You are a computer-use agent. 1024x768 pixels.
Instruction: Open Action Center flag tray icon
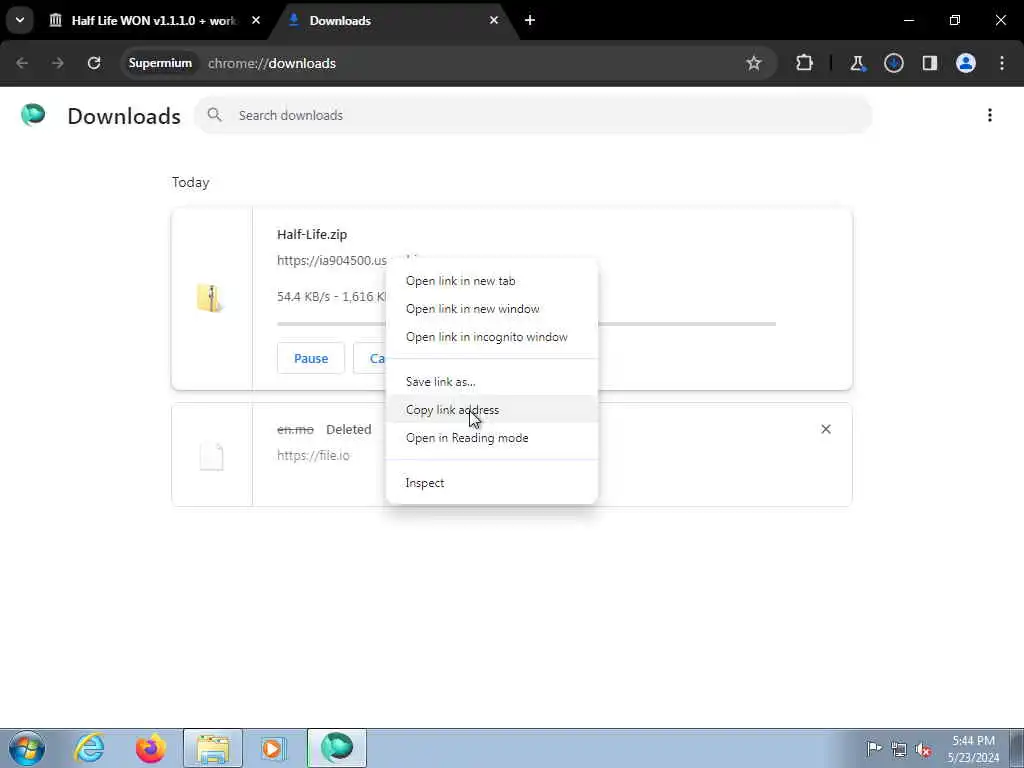[x=874, y=749]
